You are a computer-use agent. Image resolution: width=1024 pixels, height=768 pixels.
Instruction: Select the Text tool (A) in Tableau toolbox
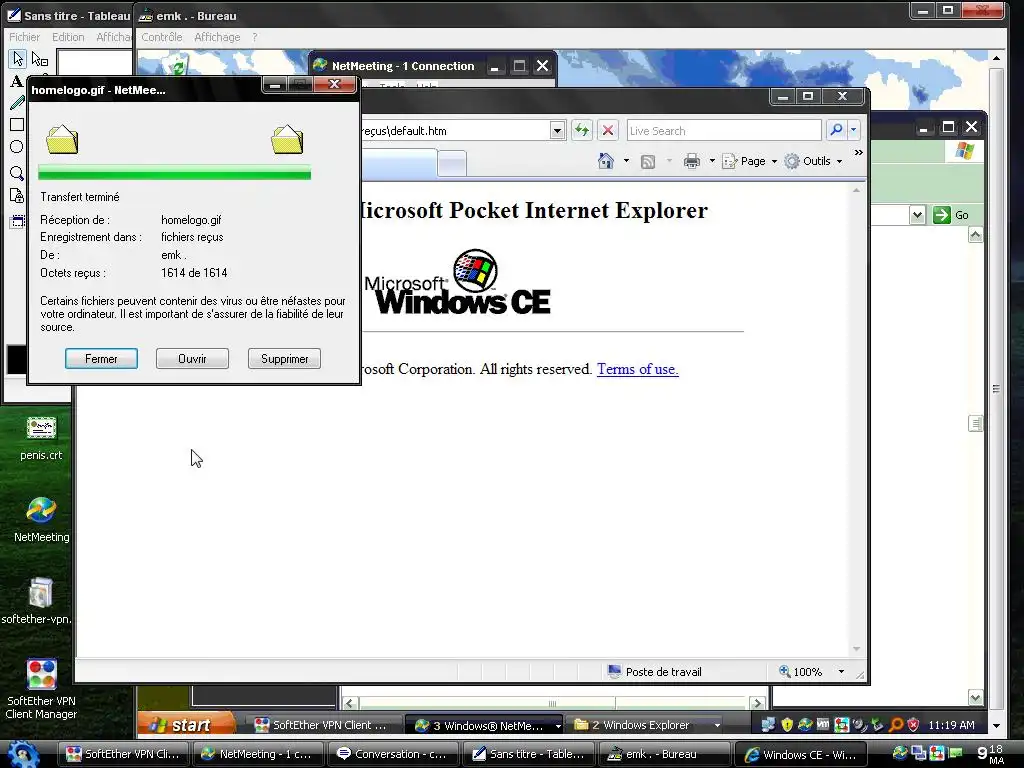(x=16, y=81)
